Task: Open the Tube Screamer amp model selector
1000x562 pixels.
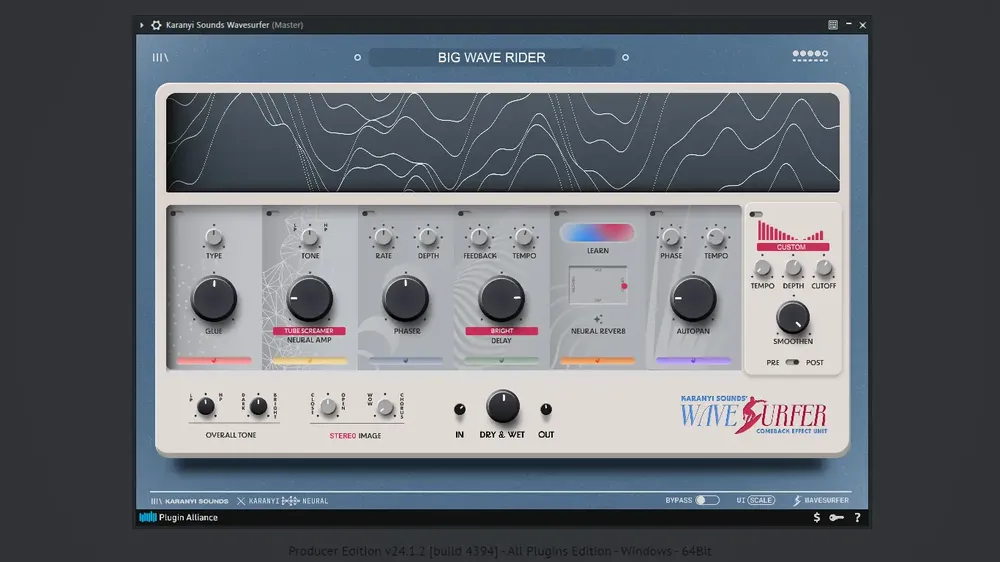Action: 309,330
